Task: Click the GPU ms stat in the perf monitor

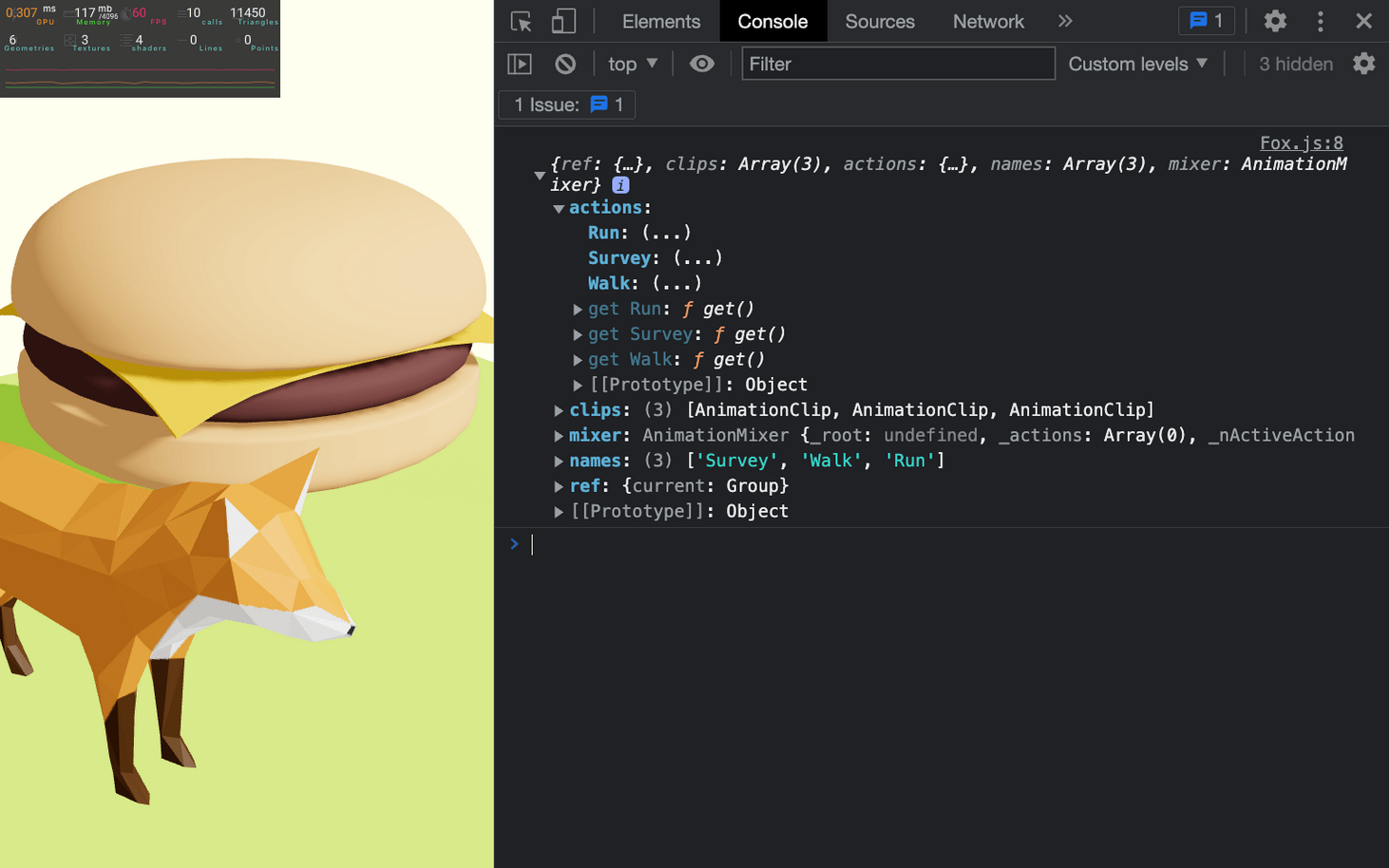Action: click(30, 14)
